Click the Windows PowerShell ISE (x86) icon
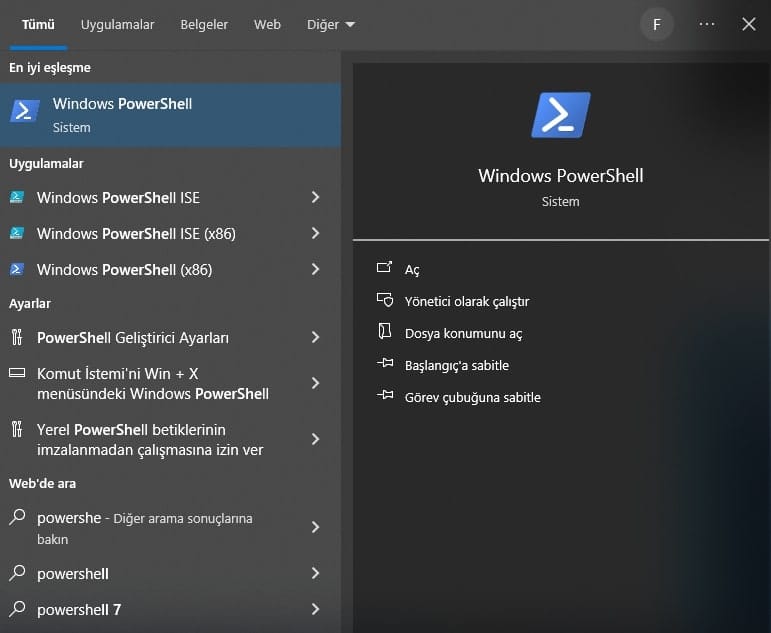 (x=17, y=234)
